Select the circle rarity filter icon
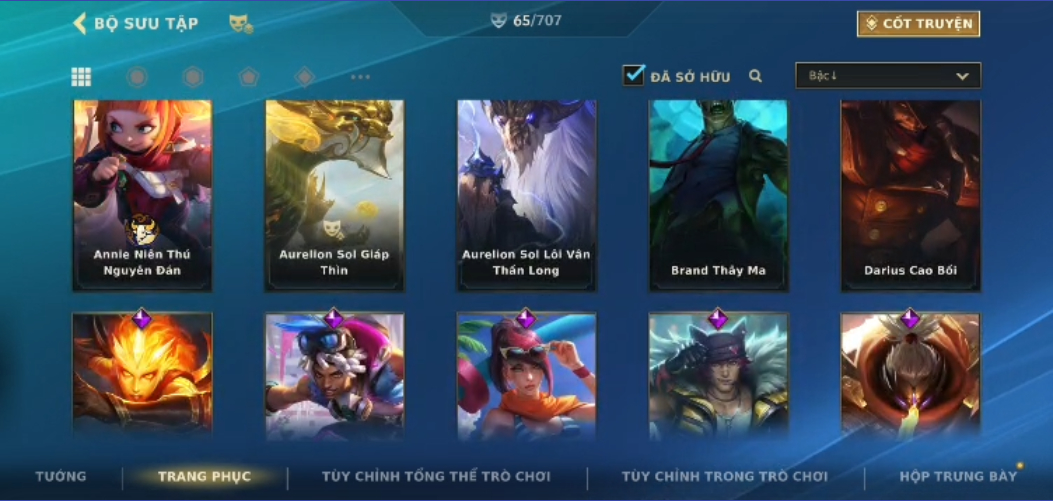This screenshot has height=501, width=1053. pos(137,77)
